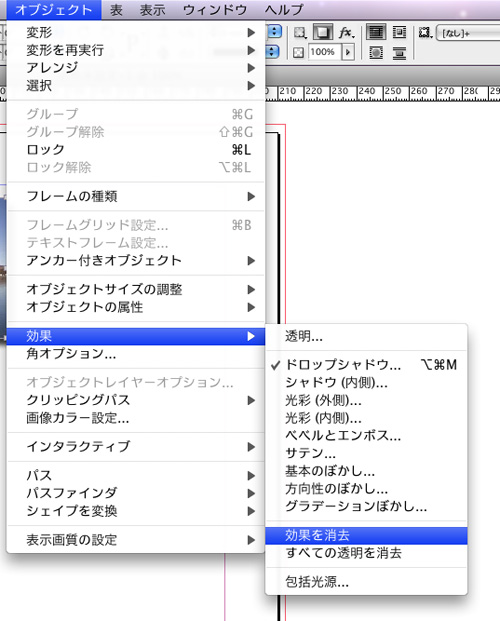Choose 画像カラー設定... menu item
Screen dimensions: 500x621
[x=136, y=418]
